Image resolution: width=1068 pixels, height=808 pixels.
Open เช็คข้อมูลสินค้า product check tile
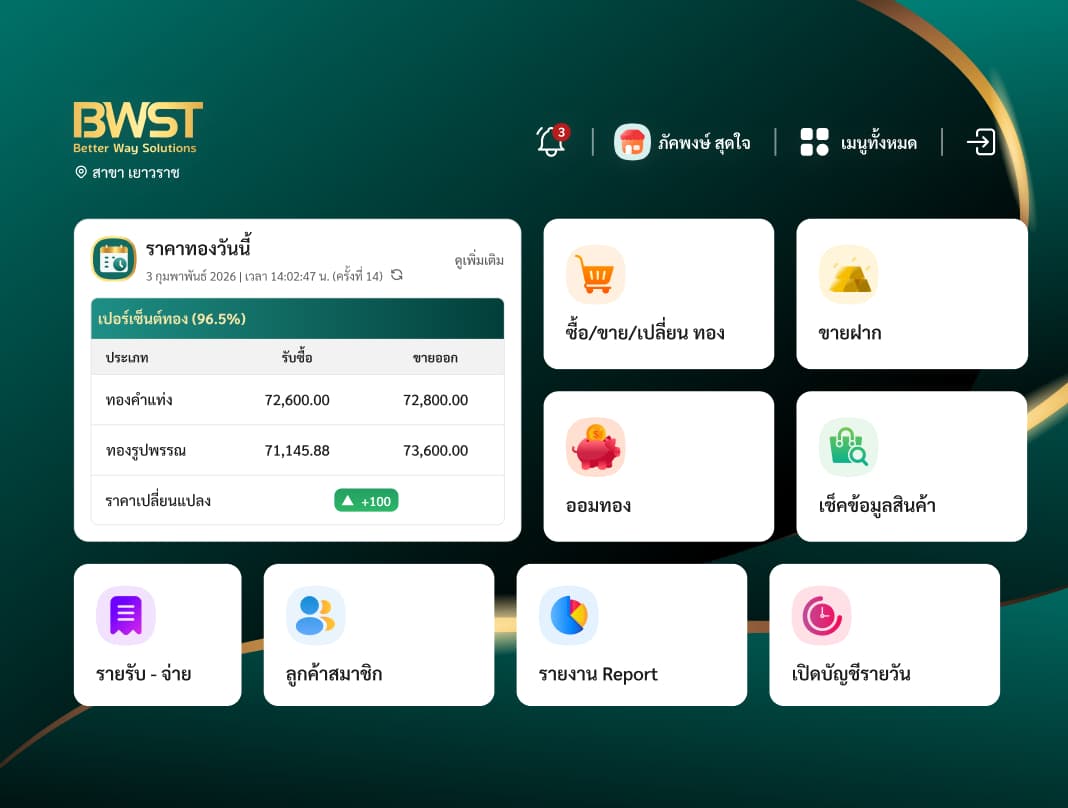(x=911, y=466)
